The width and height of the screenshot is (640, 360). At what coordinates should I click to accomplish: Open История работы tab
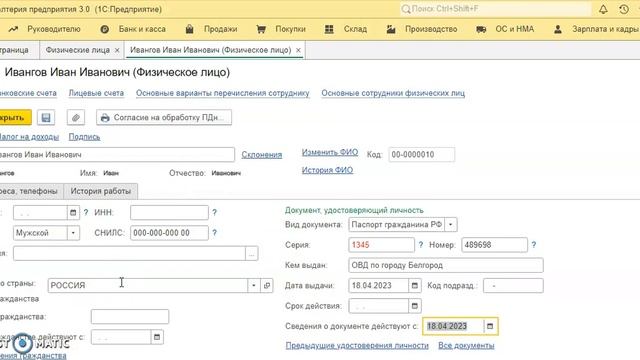click(101, 191)
